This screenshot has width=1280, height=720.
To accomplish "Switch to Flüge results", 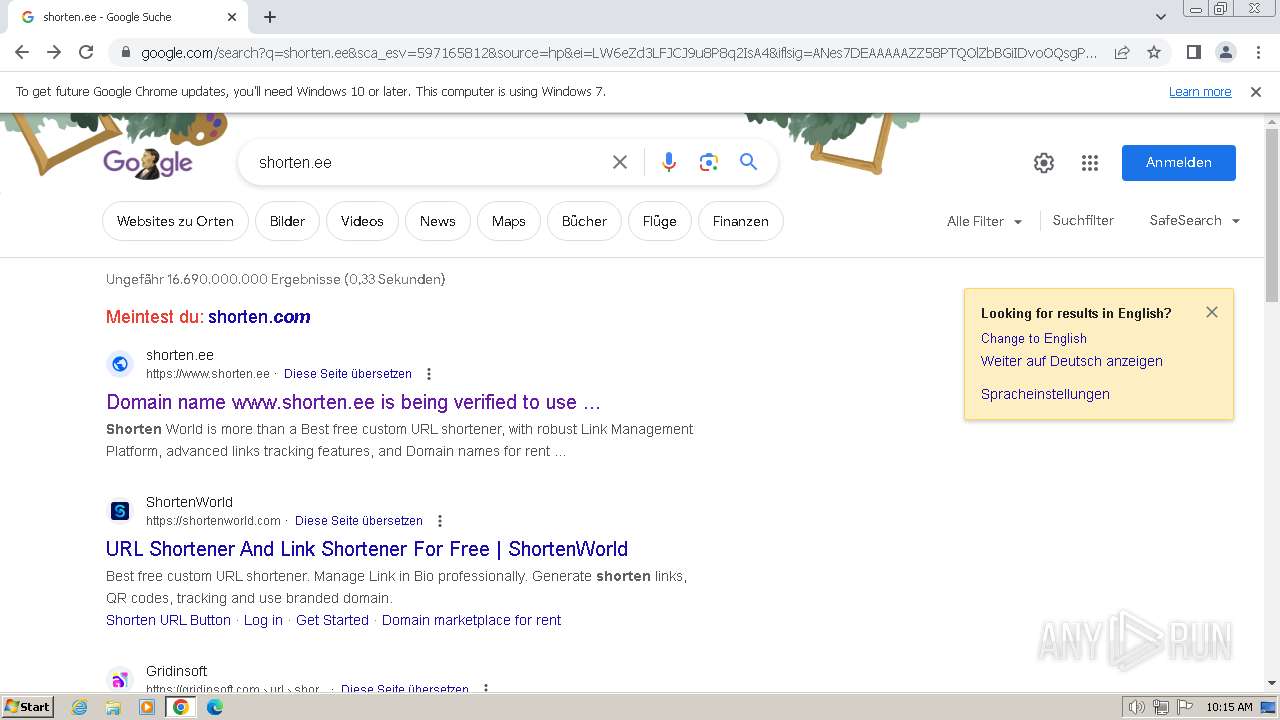I will coord(660,221).
